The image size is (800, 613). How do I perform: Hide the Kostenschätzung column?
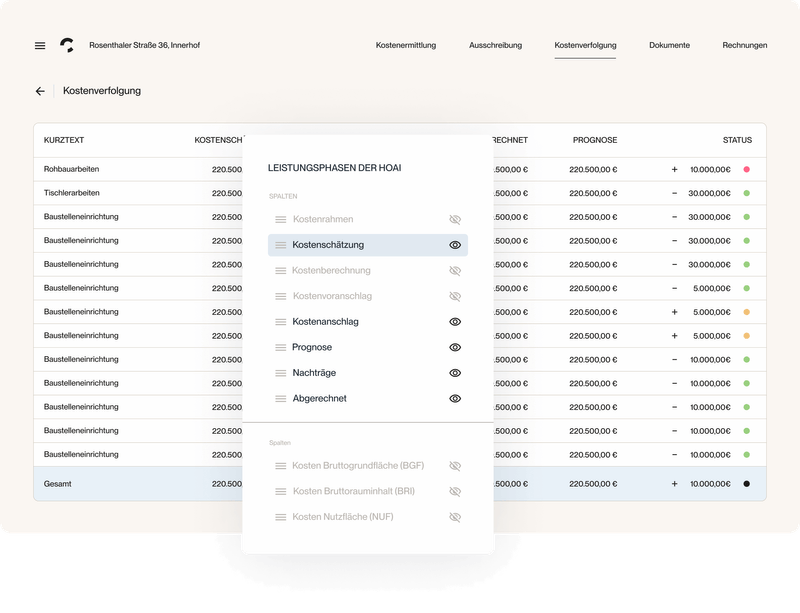click(x=457, y=244)
